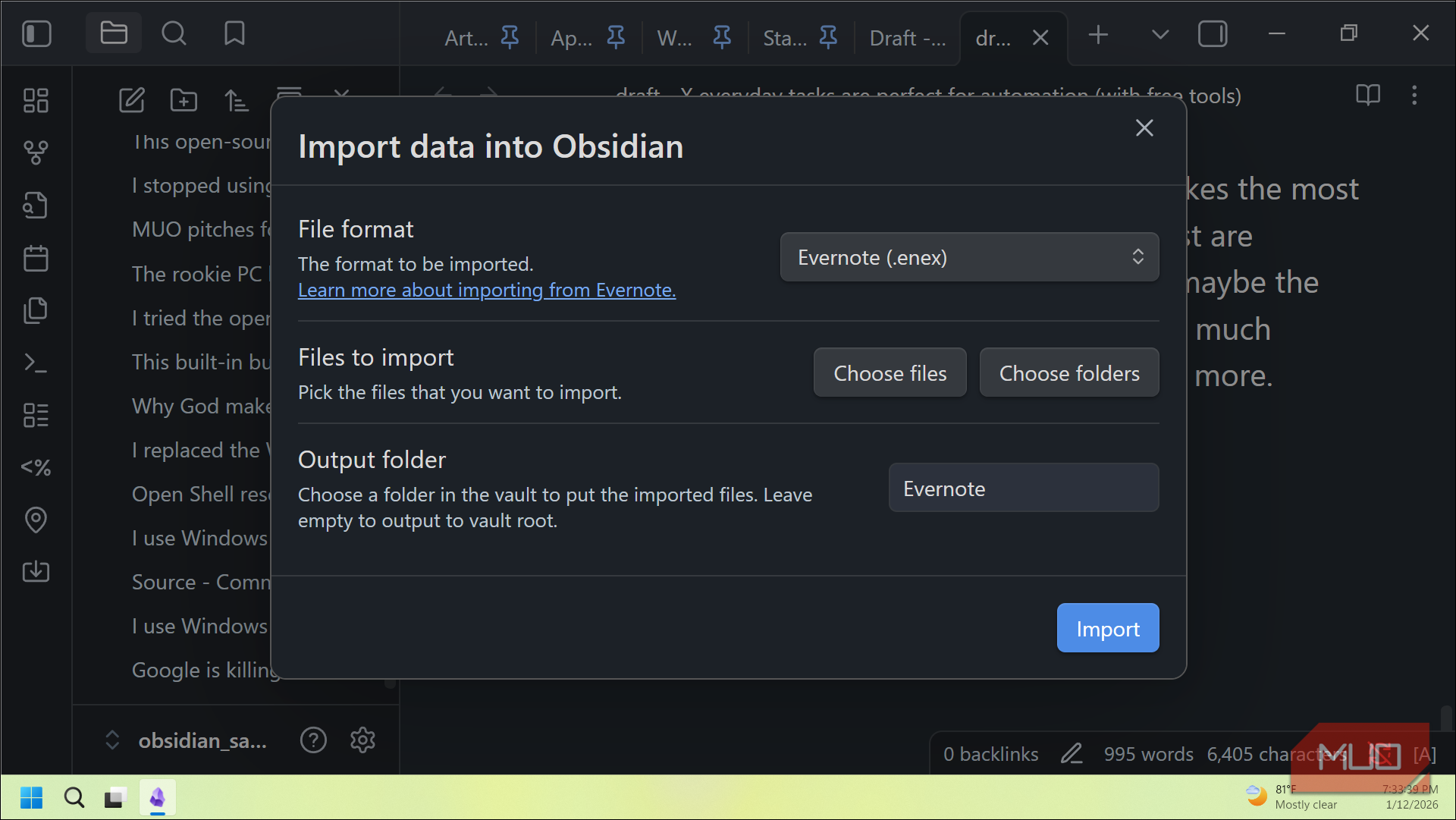Open the 'MUO pitches' note in file list
This screenshot has width=1456, height=820.
coord(202,229)
